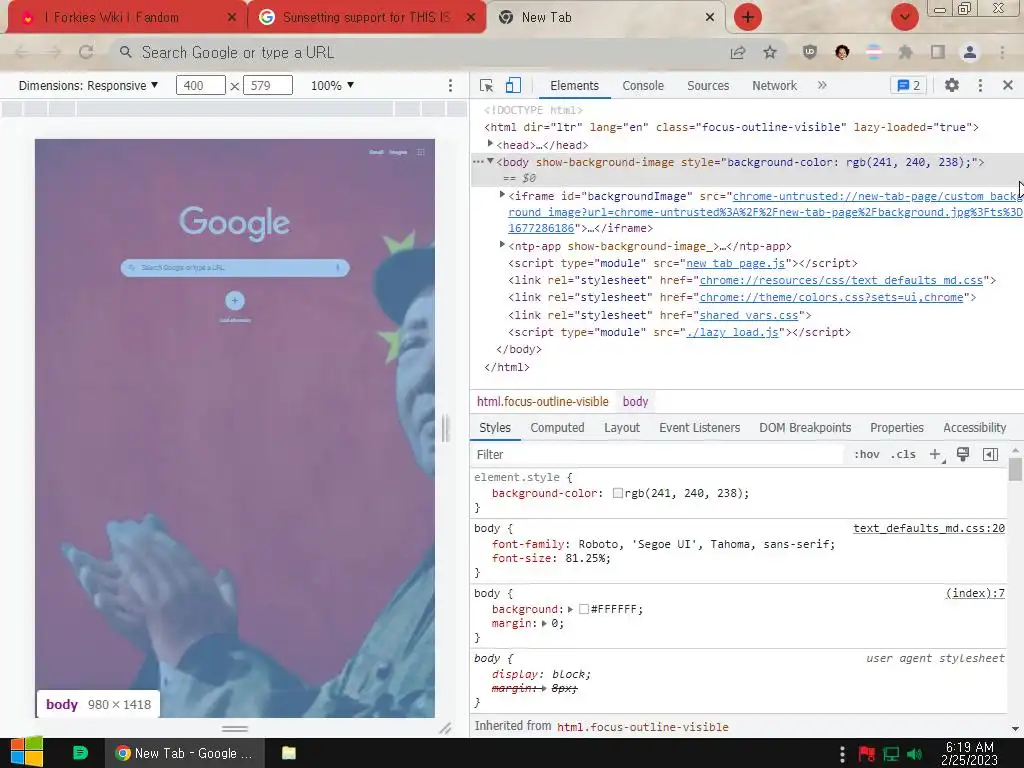This screenshot has width=1024, height=768.
Task: Open color picker for rgb(241, 240, 238) swatch
Action: [617, 494]
